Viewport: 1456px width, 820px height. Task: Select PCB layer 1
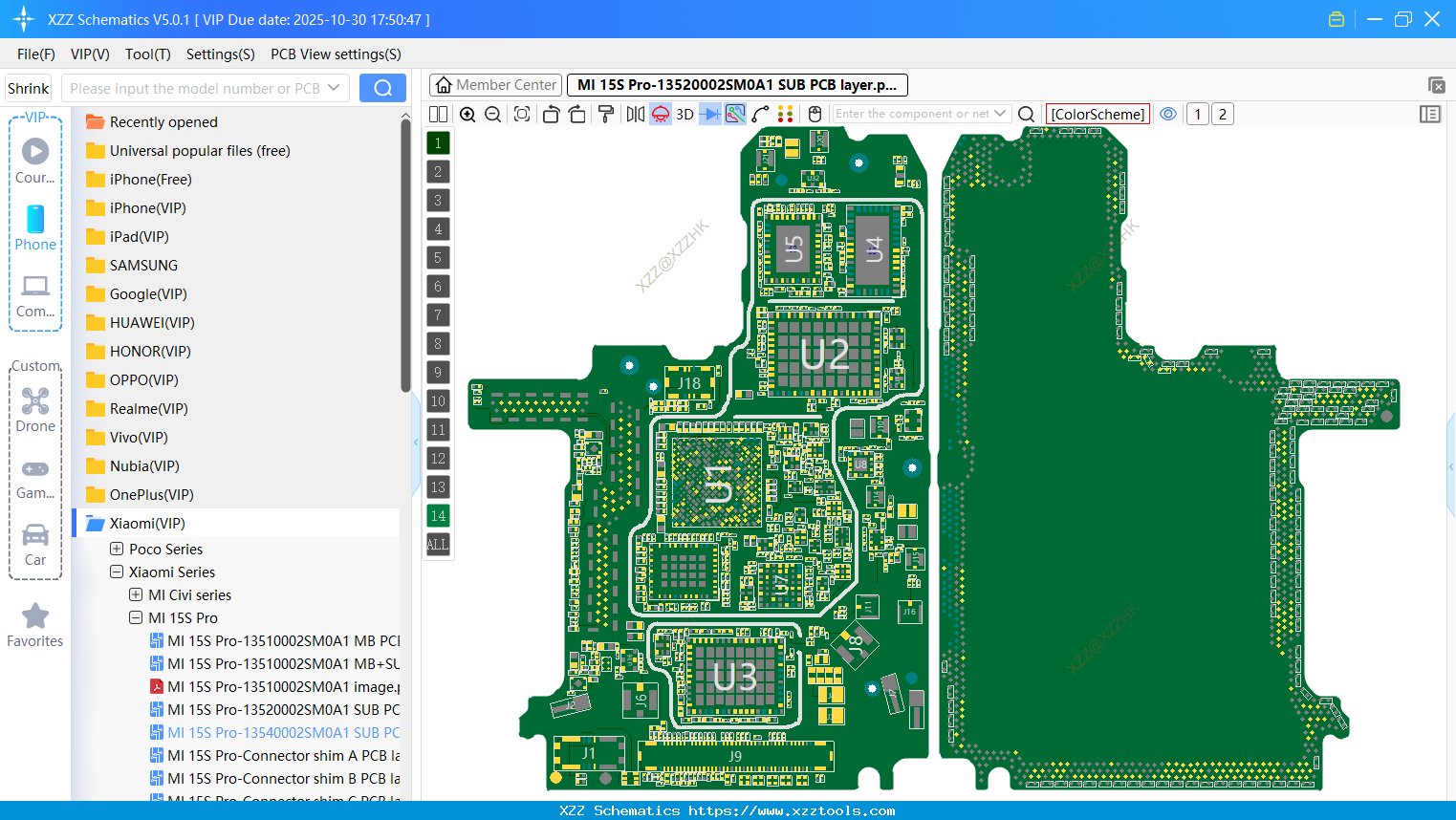coord(438,142)
